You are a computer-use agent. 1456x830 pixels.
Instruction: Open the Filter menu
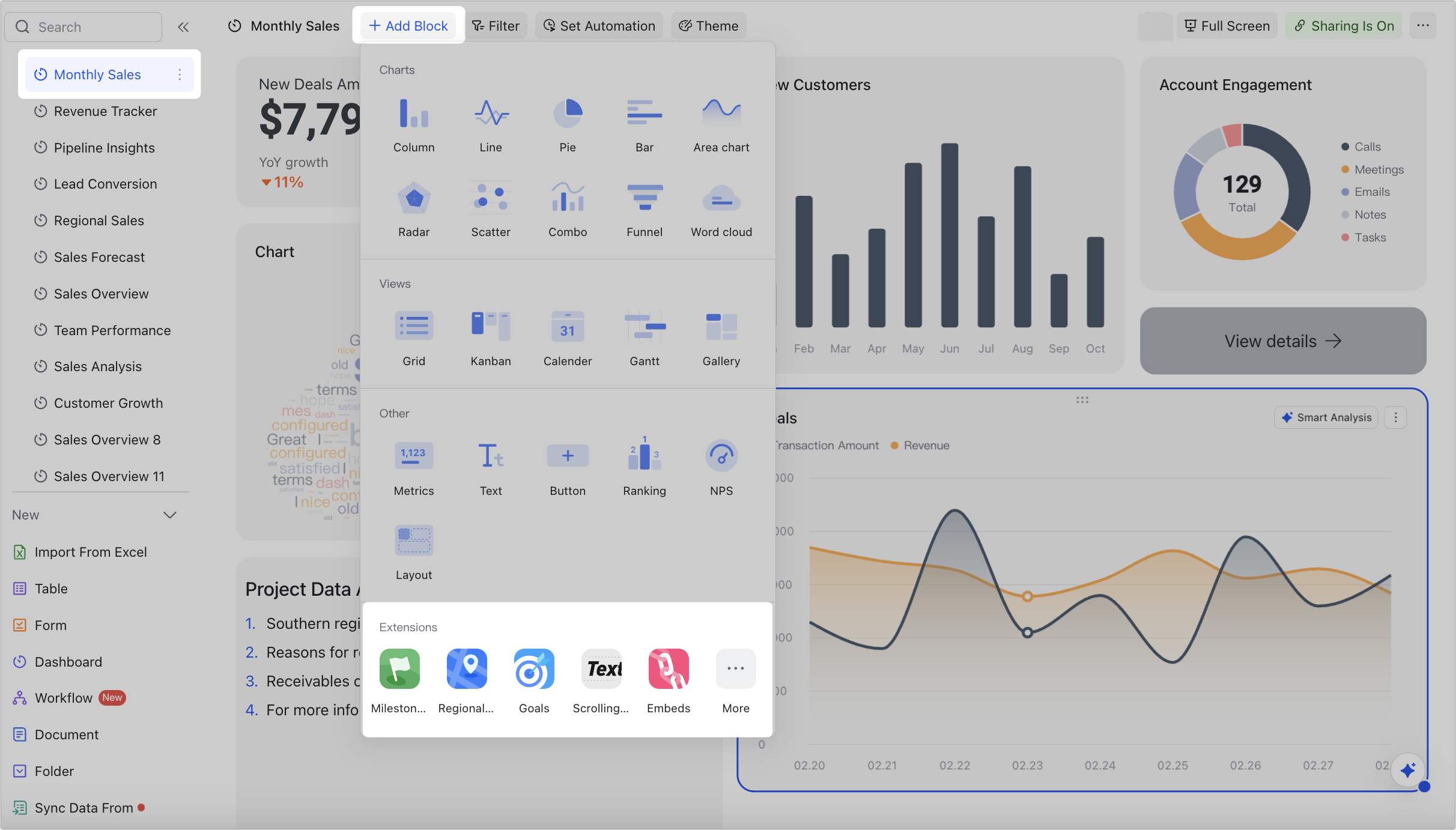click(x=496, y=25)
